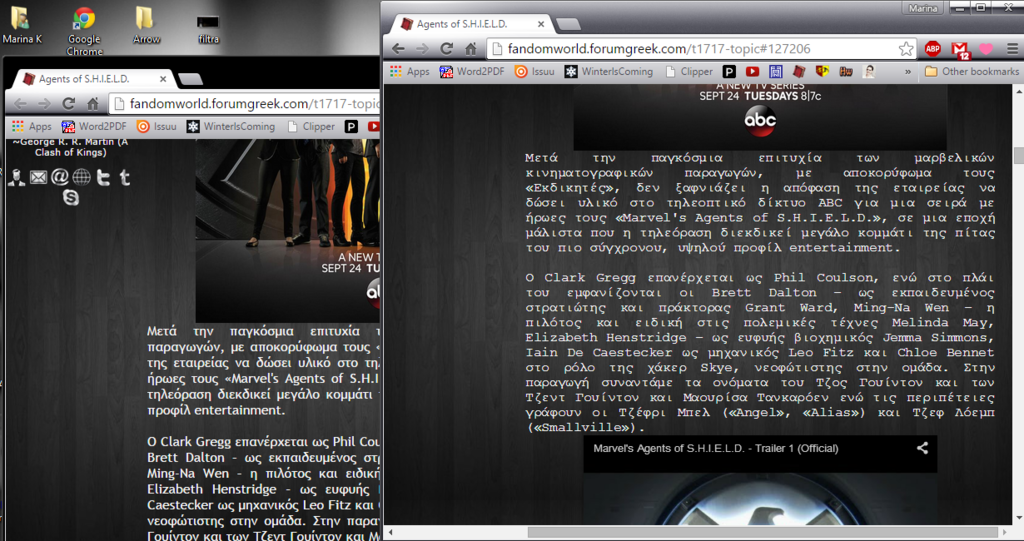Open the black P bookmark in right window
Viewport: 1024px width, 541px height.
pos(729,72)
